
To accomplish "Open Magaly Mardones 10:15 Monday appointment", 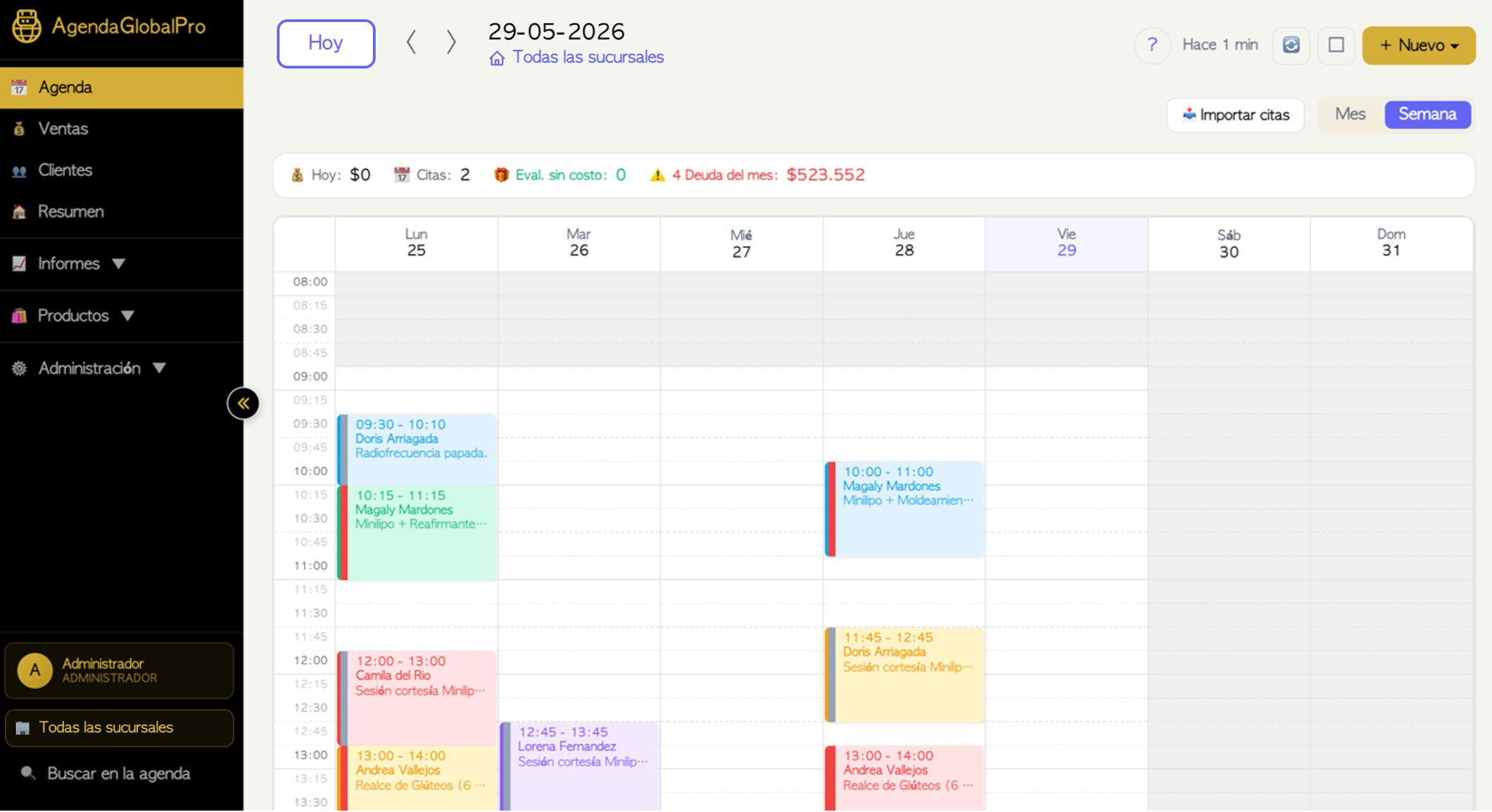I will 417,533.
